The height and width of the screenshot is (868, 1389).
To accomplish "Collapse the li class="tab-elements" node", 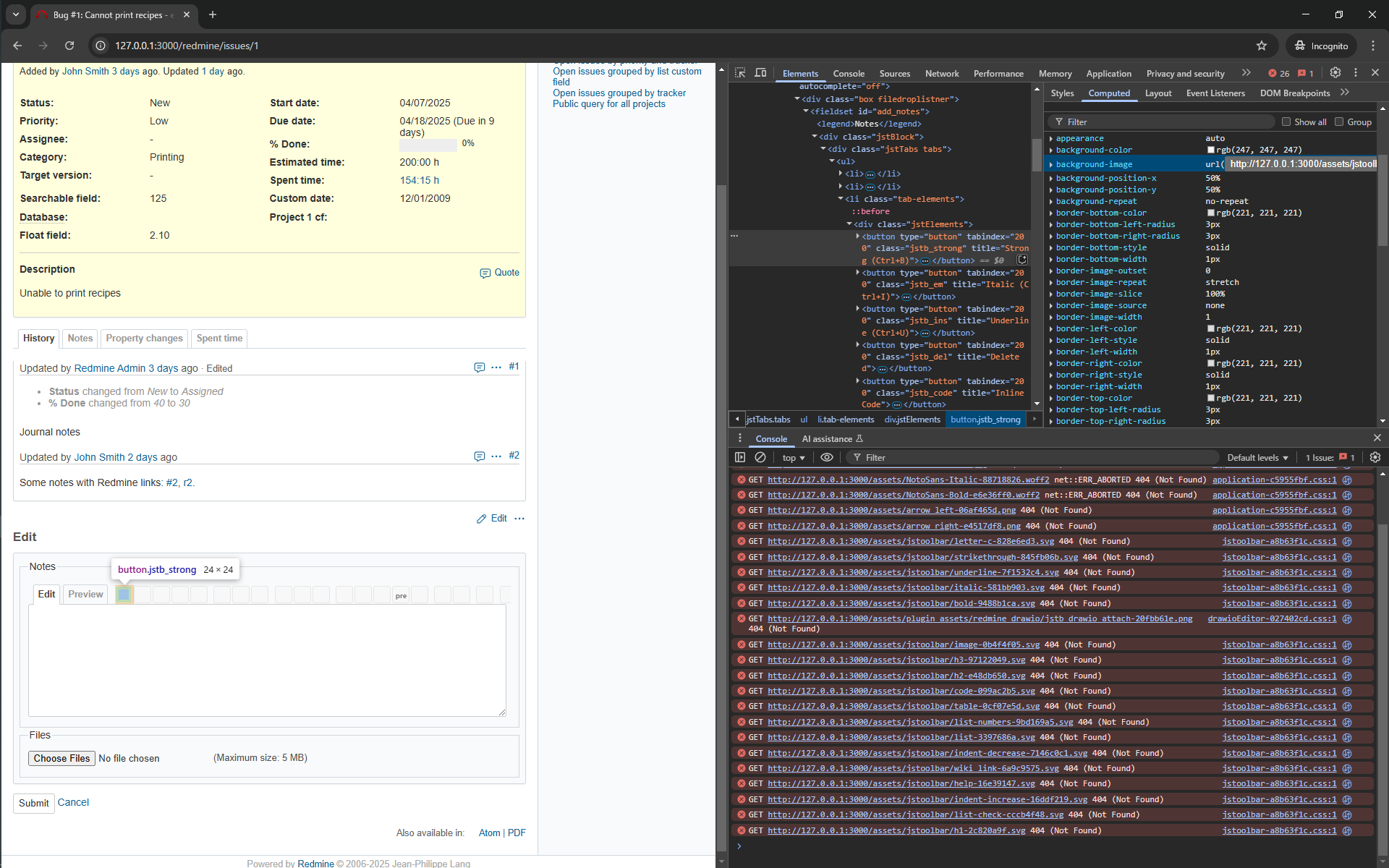I will (x=840, y=199).
